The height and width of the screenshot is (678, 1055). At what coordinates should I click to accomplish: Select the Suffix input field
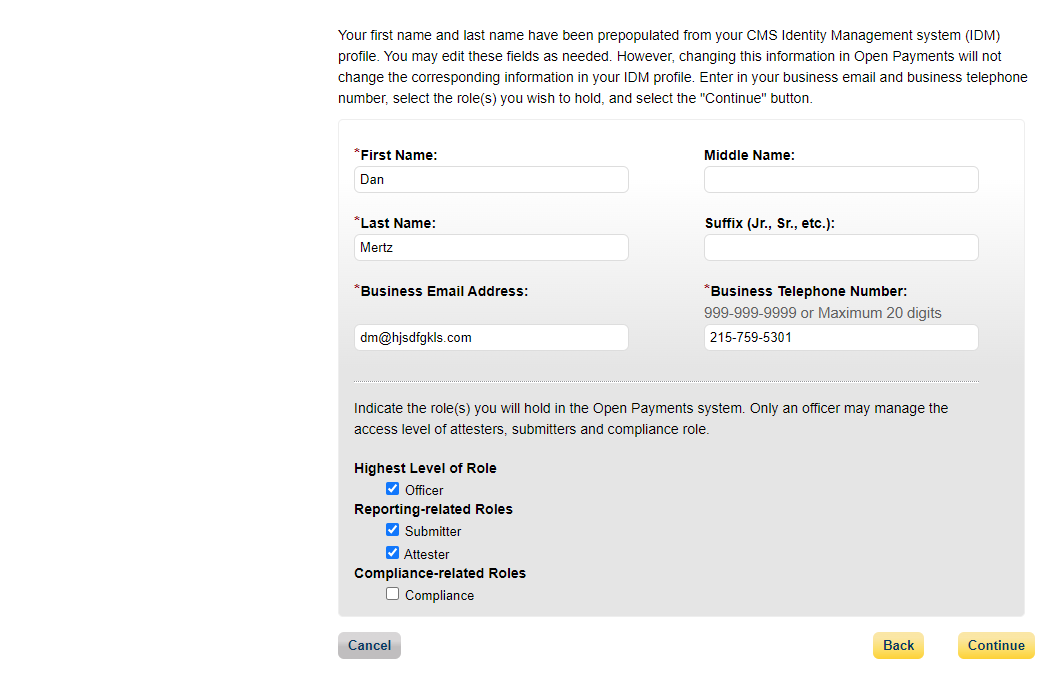tap(841, 248)
